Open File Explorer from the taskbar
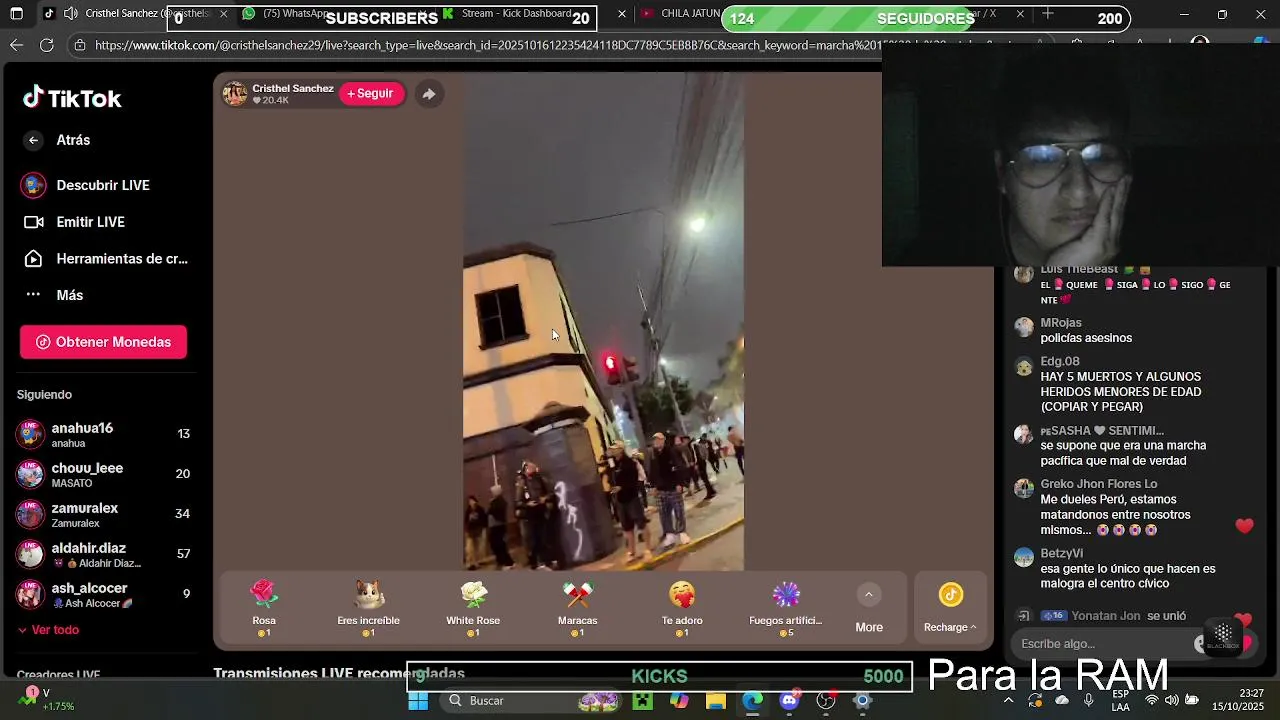This screenshot has height=720, width=1280. tap(716, 701)
